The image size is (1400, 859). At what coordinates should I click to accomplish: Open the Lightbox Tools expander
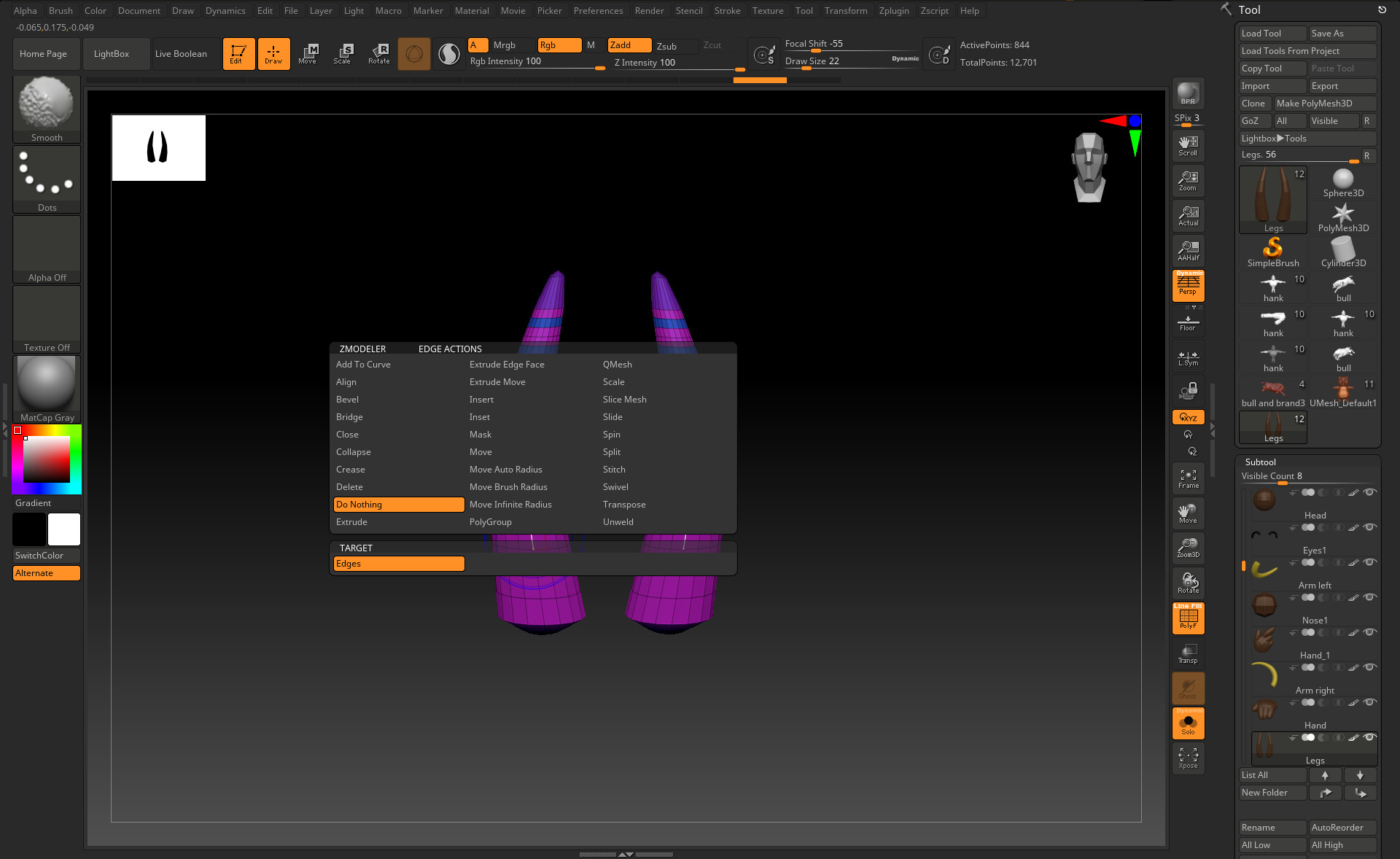(x=1307, y=139)
